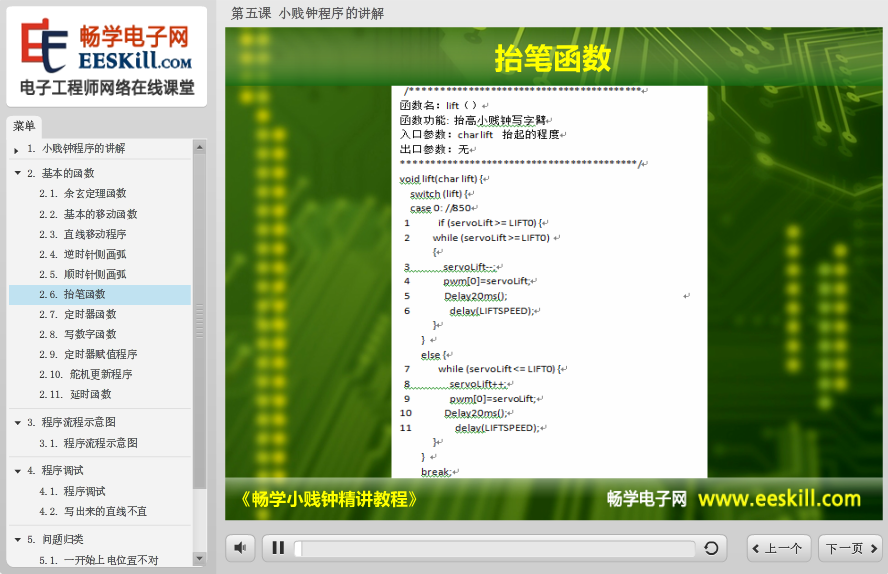Click the slide title 抬笔函数
This screenshot has height=574, width=888.
[x=553, y=58]
